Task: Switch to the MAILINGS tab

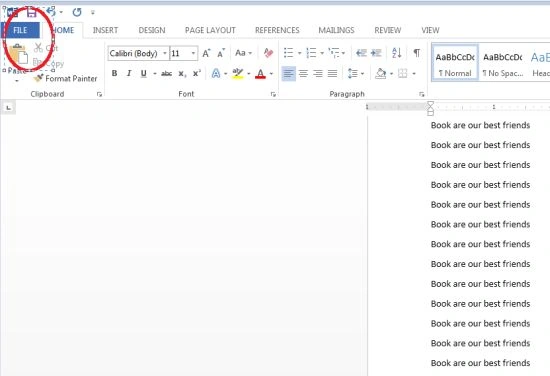Action: 336,30
